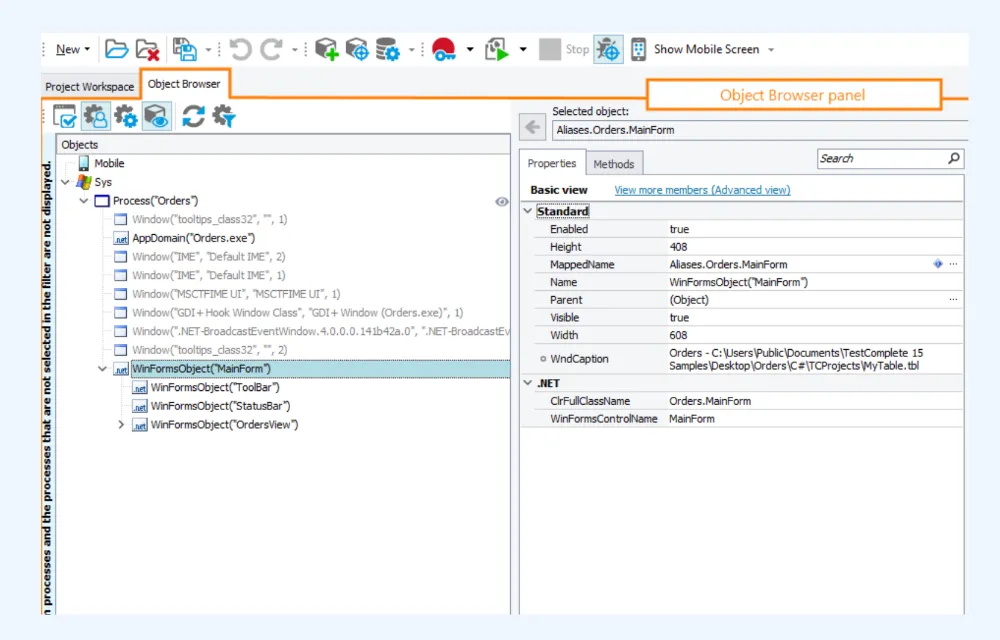Click the mobile device icon in toolbar
1000x640 pixels.
pos(638,49)
